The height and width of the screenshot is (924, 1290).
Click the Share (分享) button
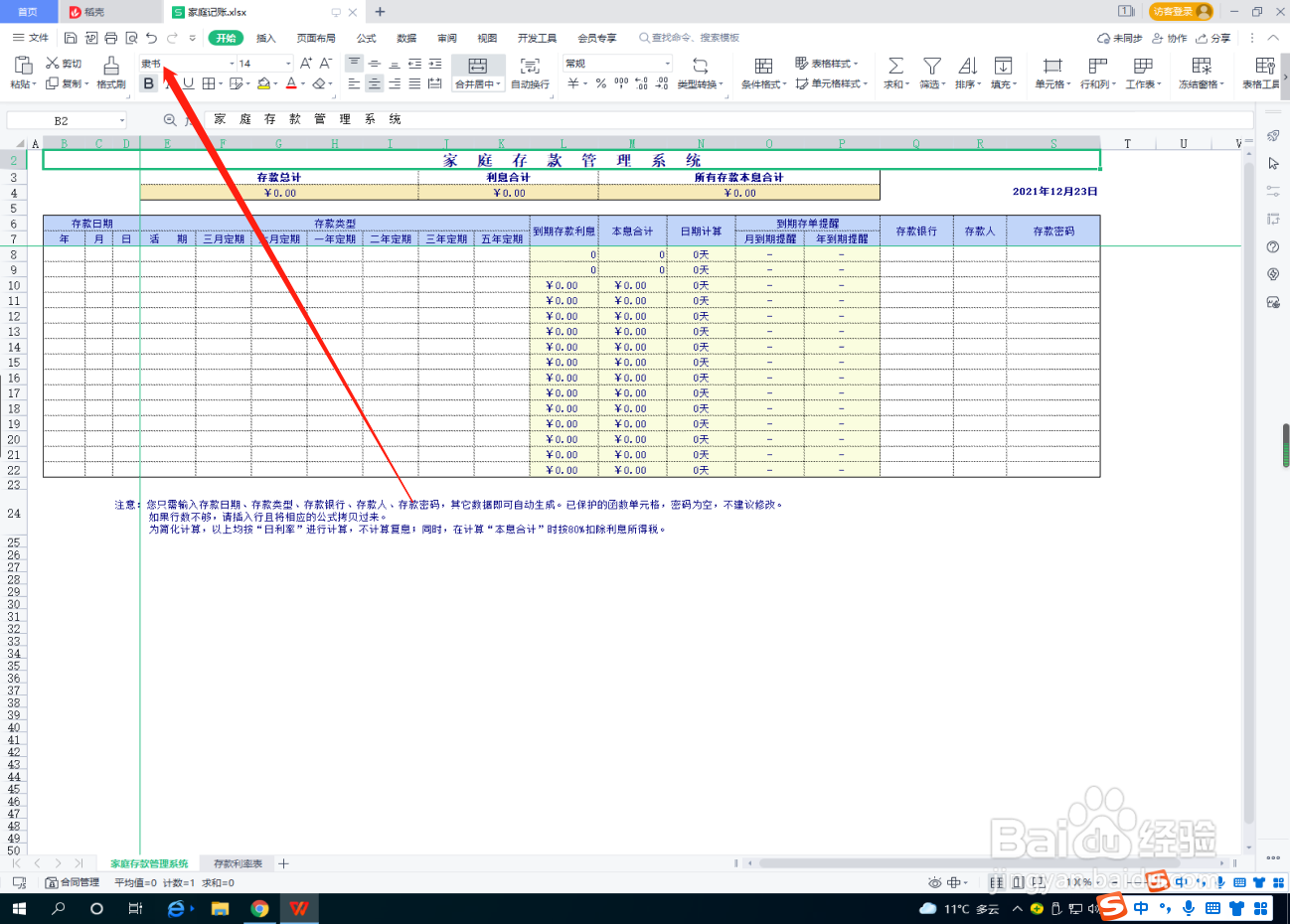coord(1213,38)
